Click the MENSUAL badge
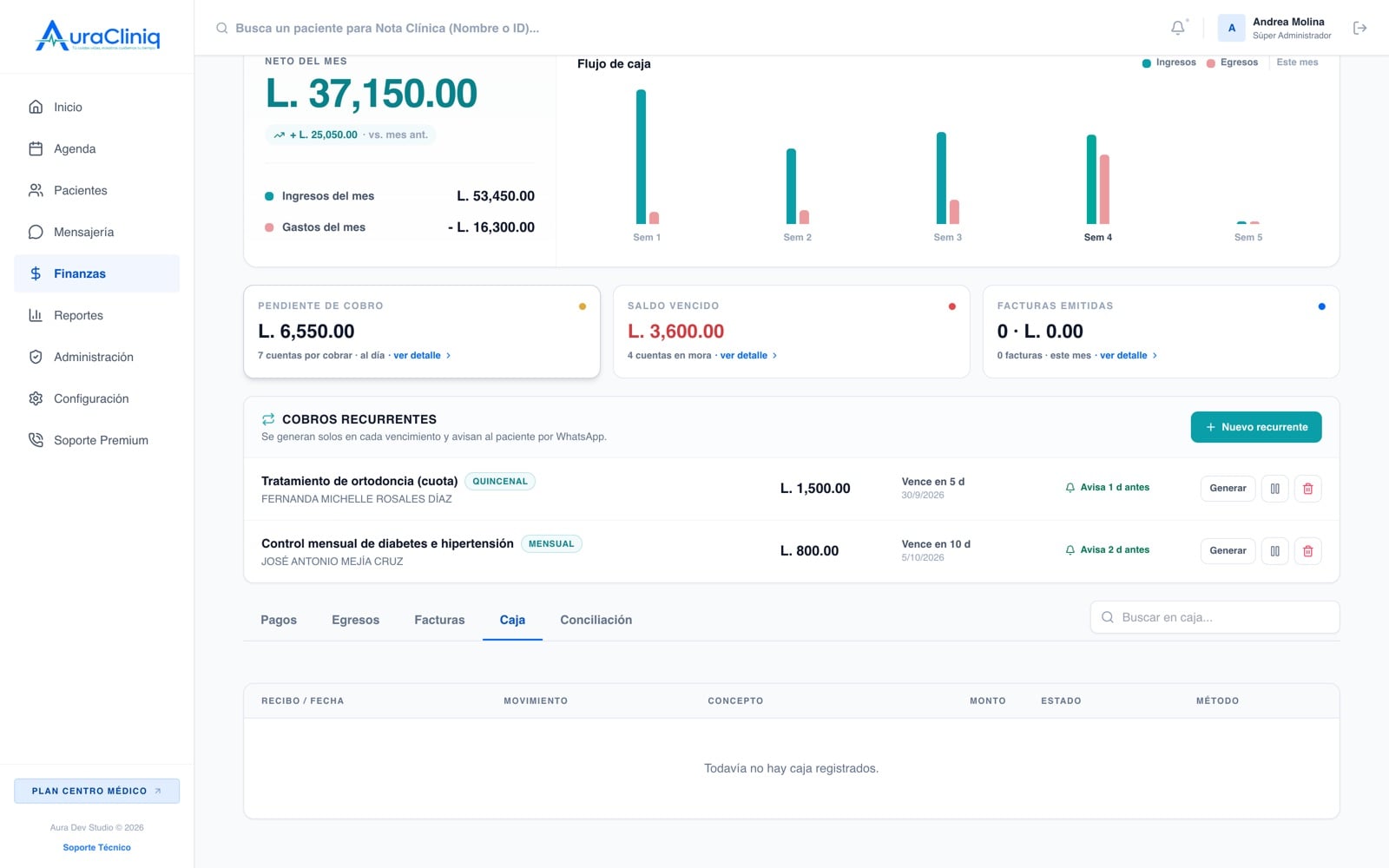Image resolution: width=1389 pixels, height=868 pixels. coord(551,543)
